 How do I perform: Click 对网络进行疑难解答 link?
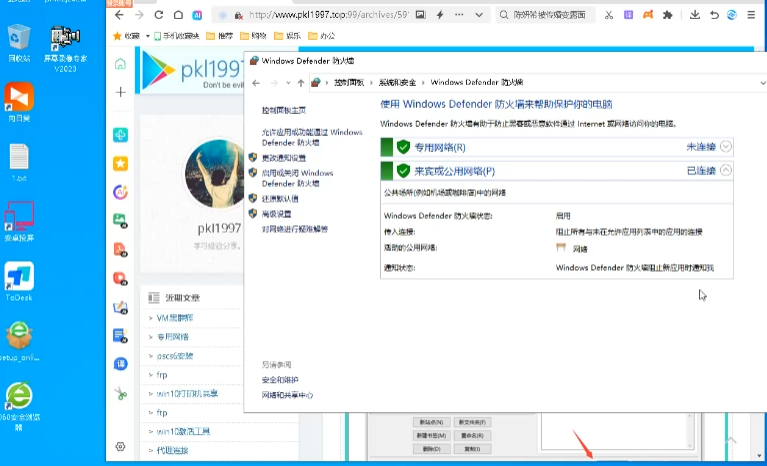coord(294,229)
